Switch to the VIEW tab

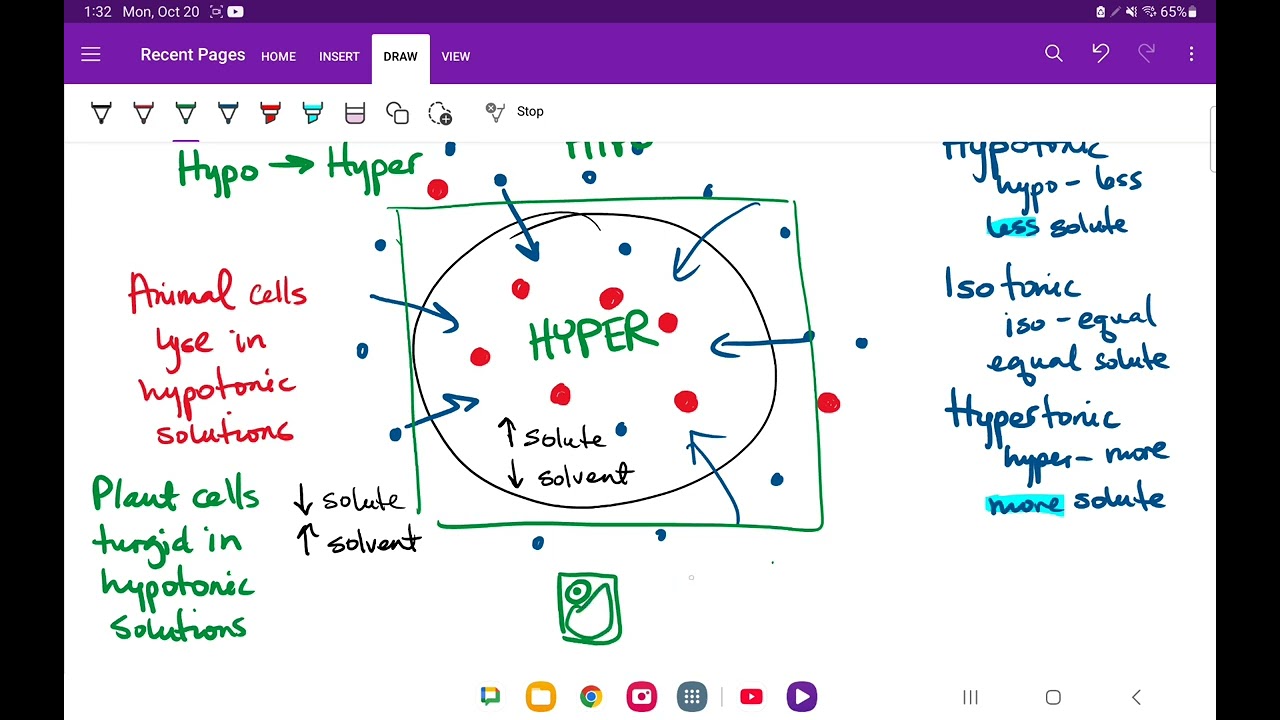[456, 57]
